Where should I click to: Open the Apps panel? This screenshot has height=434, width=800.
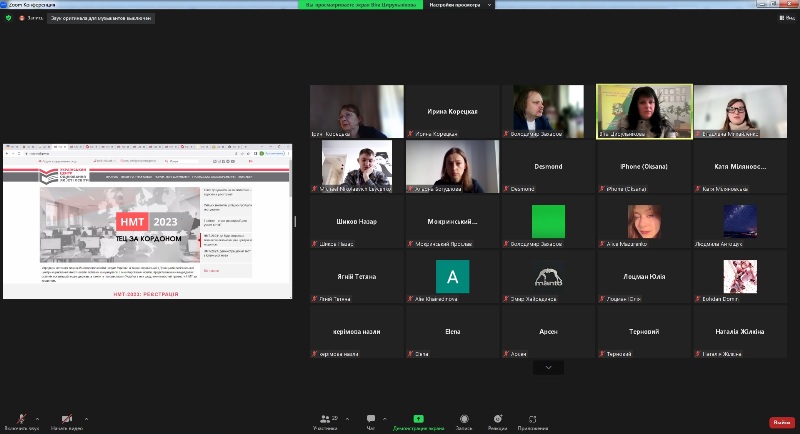click(533, 421)
